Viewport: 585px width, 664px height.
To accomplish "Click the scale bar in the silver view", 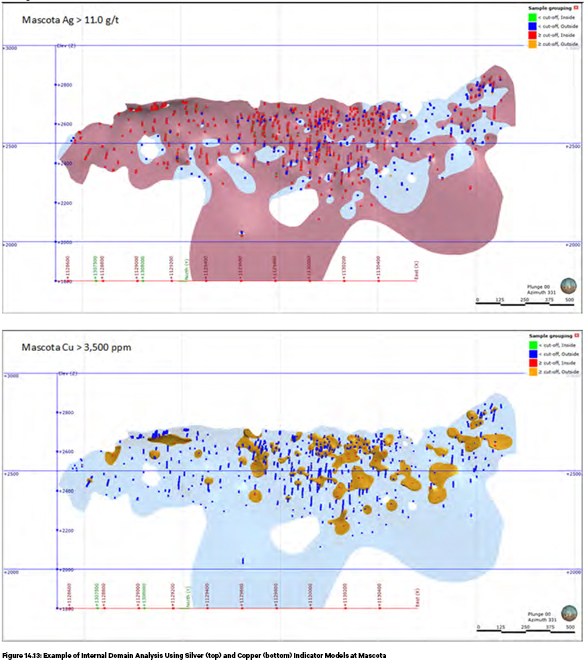I will click(525, 302).
